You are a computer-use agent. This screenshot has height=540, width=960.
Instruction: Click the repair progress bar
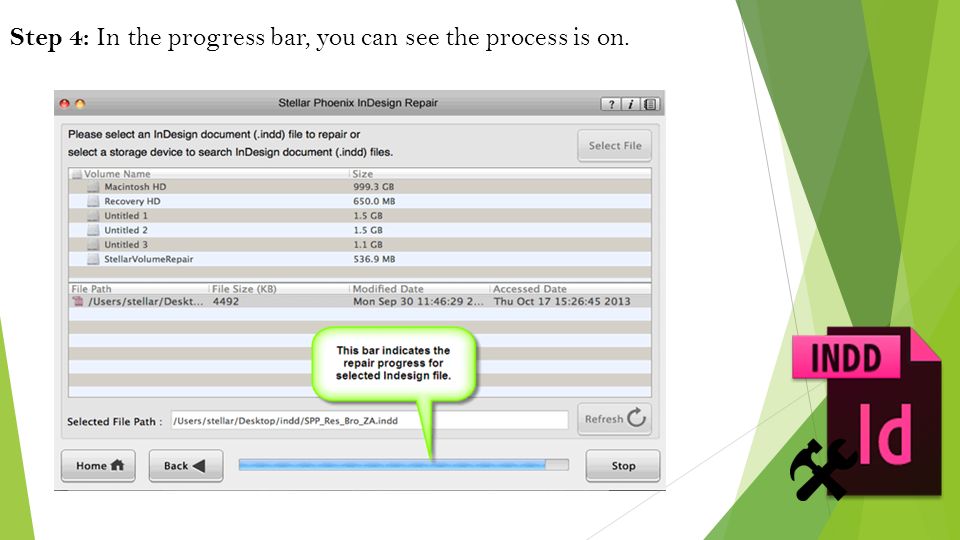pos(403,465)
